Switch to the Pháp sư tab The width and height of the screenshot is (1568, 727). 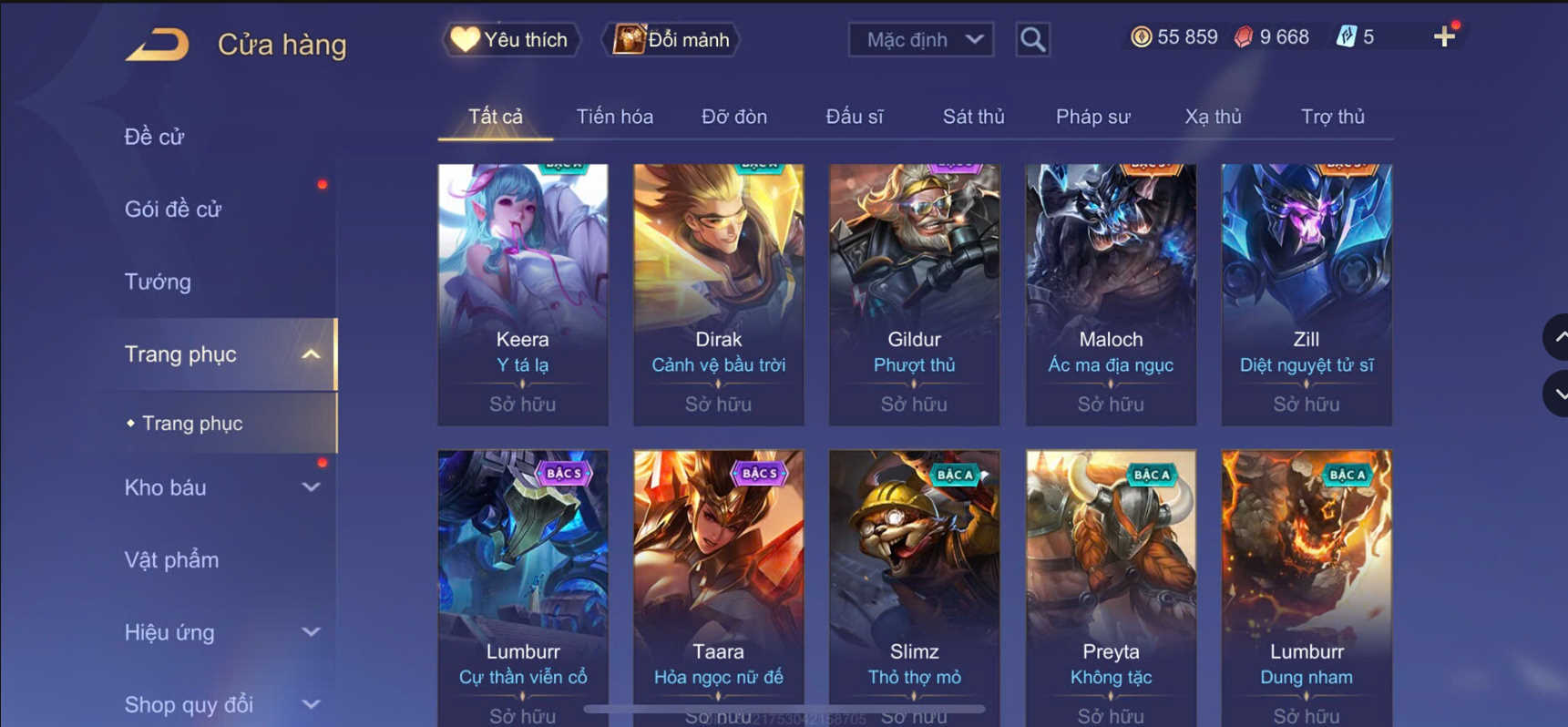click(1092, 117)
